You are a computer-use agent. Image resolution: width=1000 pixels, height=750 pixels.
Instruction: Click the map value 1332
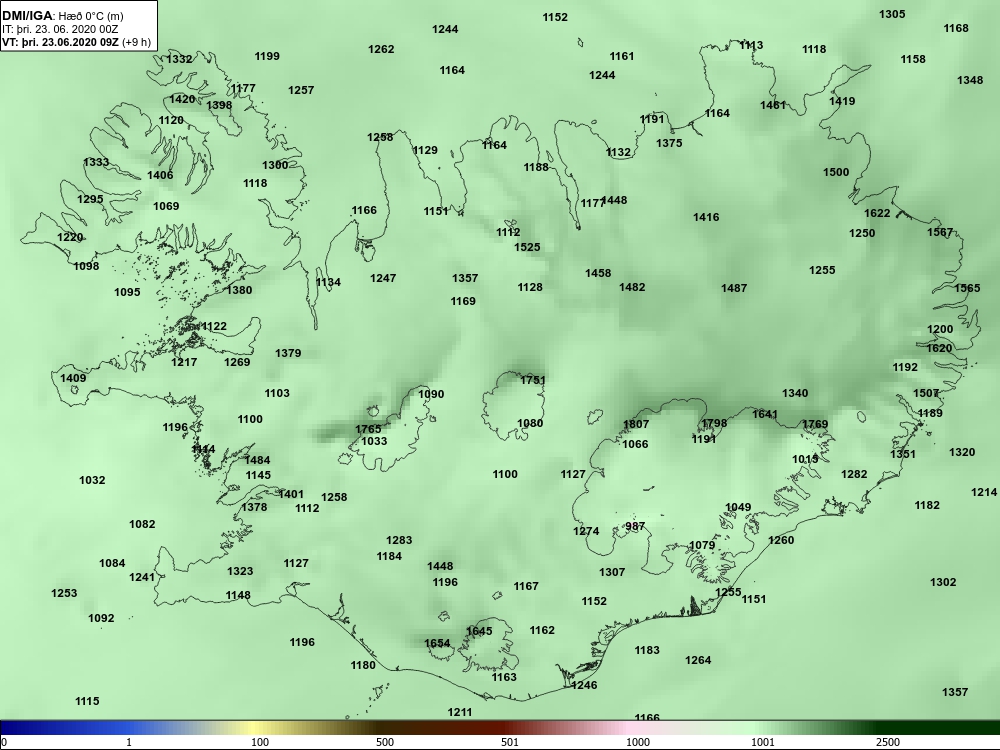point(179,59)
